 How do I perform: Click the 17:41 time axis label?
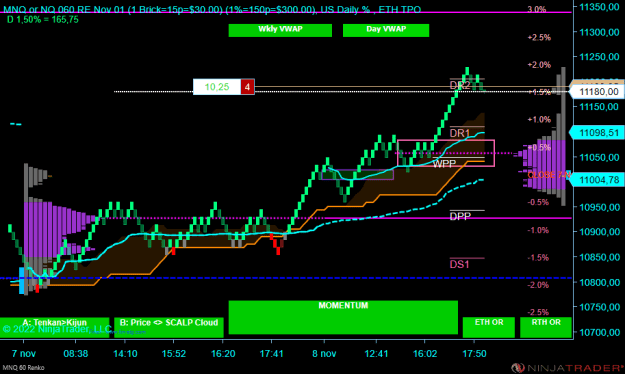tap(271, 354)
